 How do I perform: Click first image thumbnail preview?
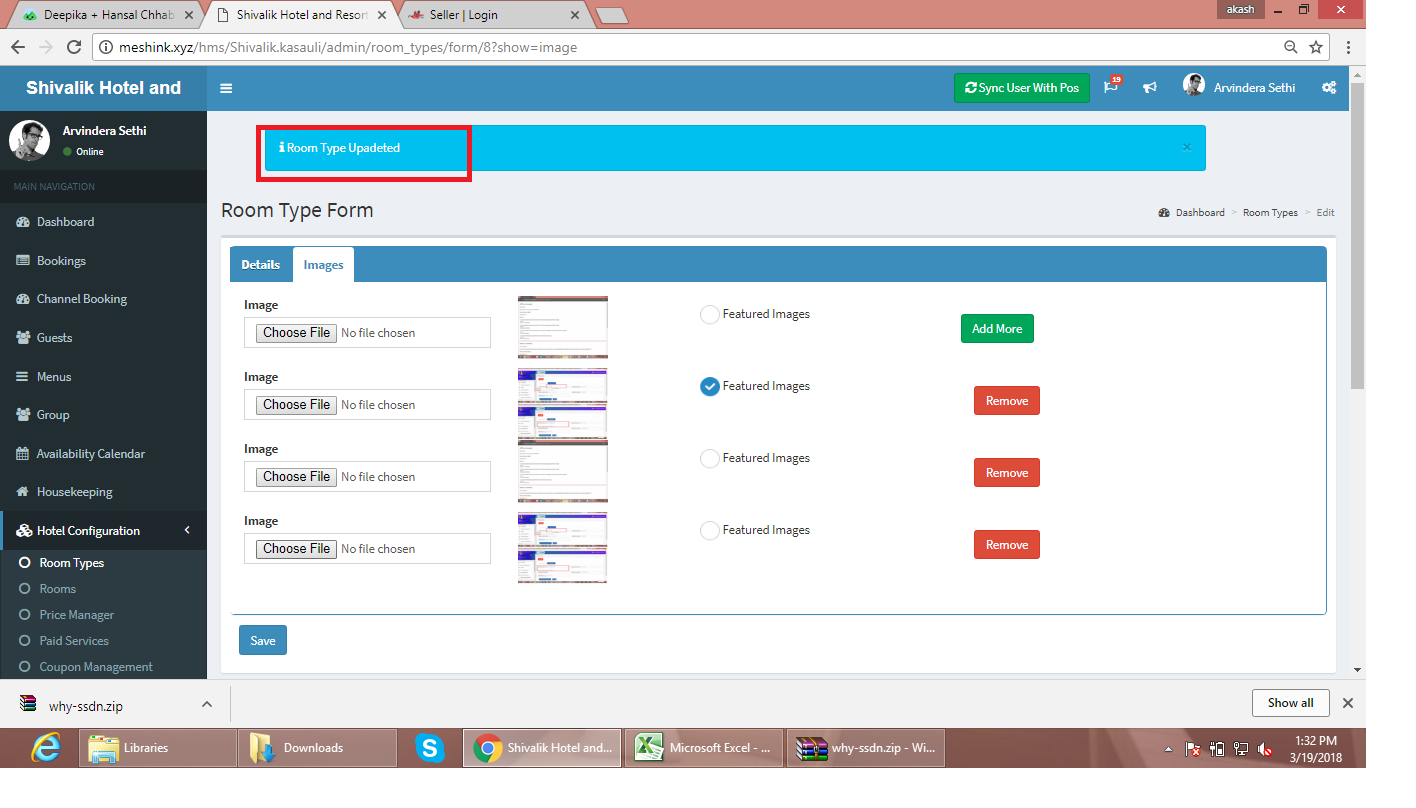563,327
